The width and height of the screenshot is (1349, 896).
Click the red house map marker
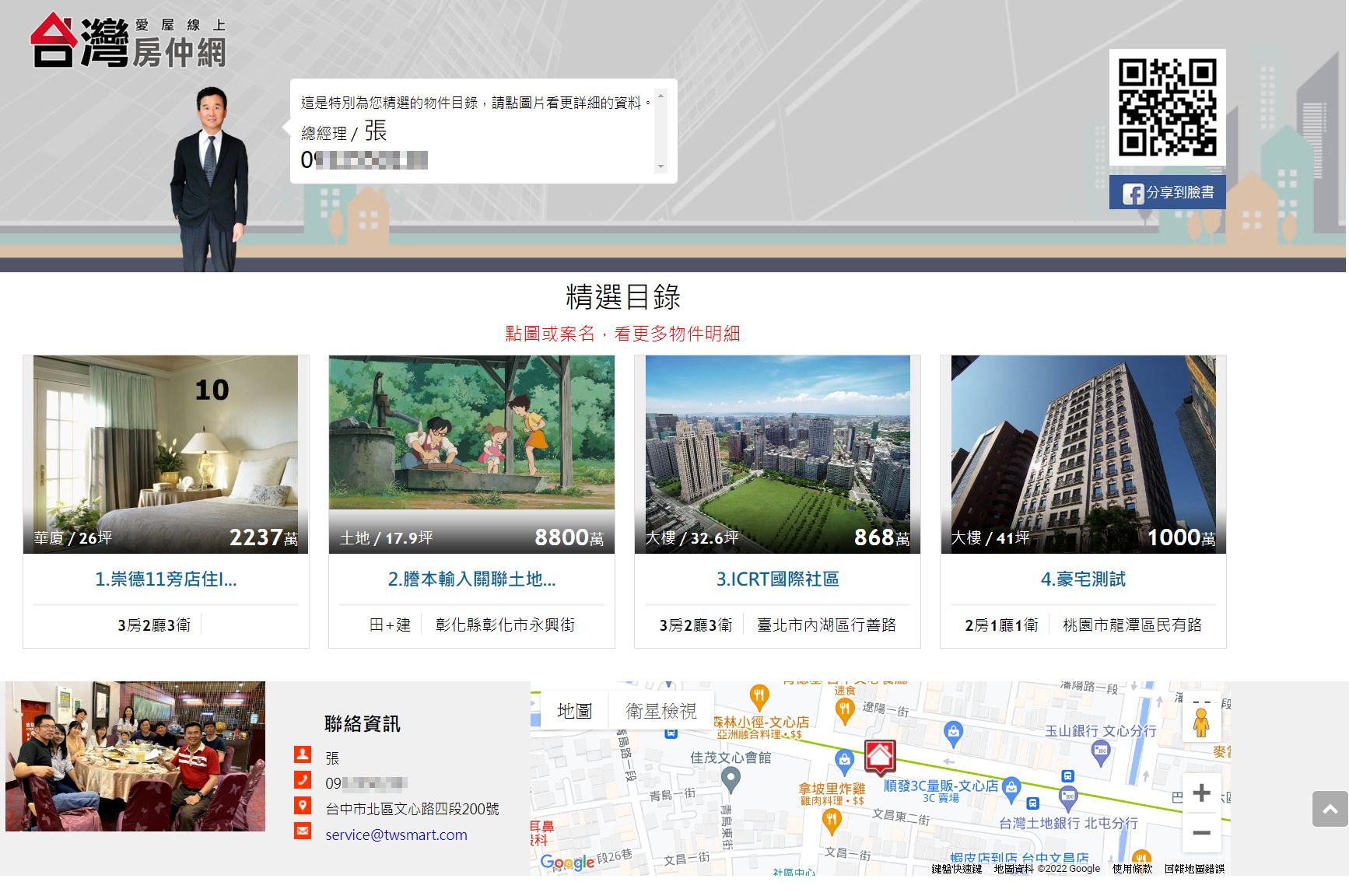(880, 756)
